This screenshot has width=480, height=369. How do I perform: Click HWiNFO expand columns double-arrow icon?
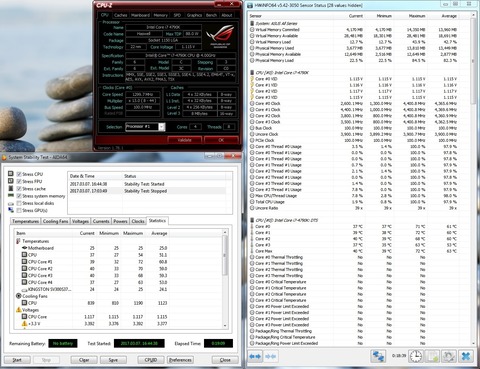[x=255, y=356]
